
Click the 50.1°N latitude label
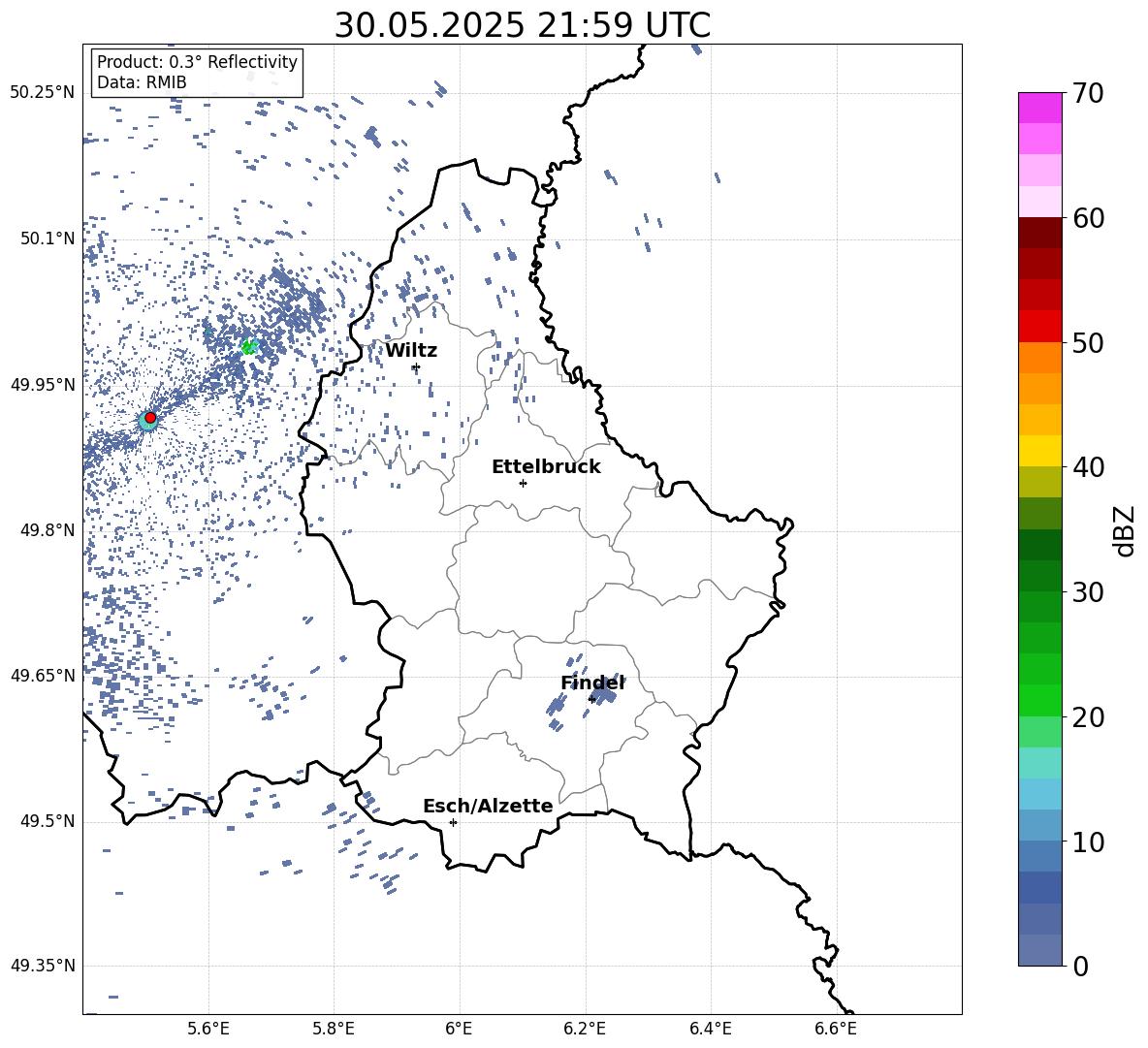48,238
